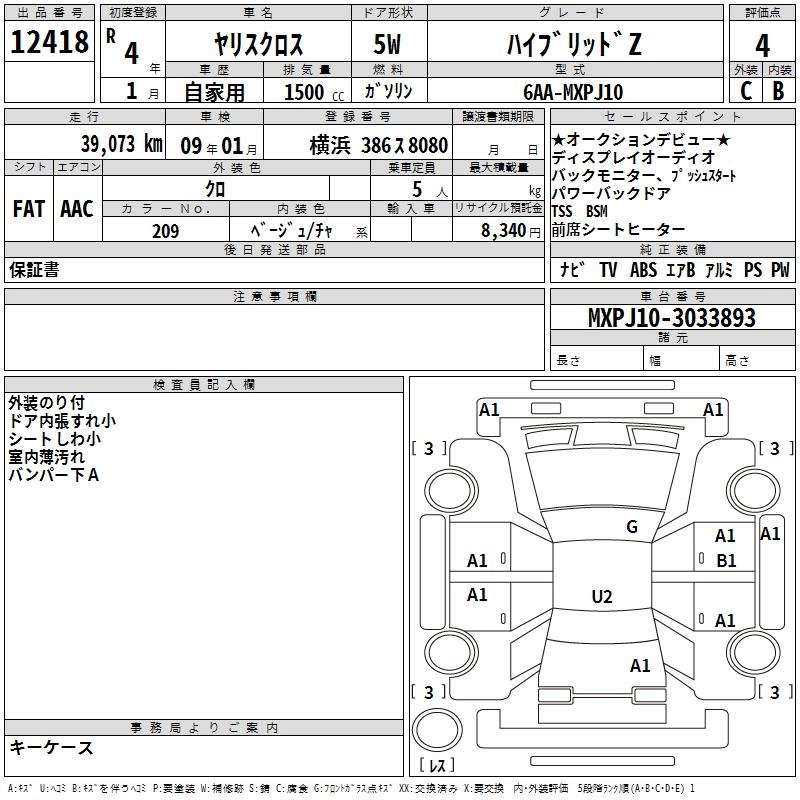Click the inspector note シートしわ小
Screen dimensions: 800x800
55,439
